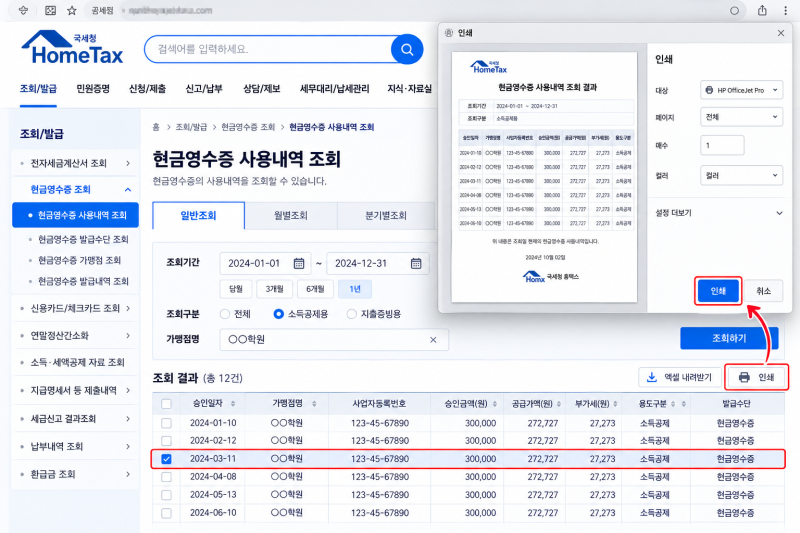Open the 컬러 dropdown in print dialog

coord(741,175)
